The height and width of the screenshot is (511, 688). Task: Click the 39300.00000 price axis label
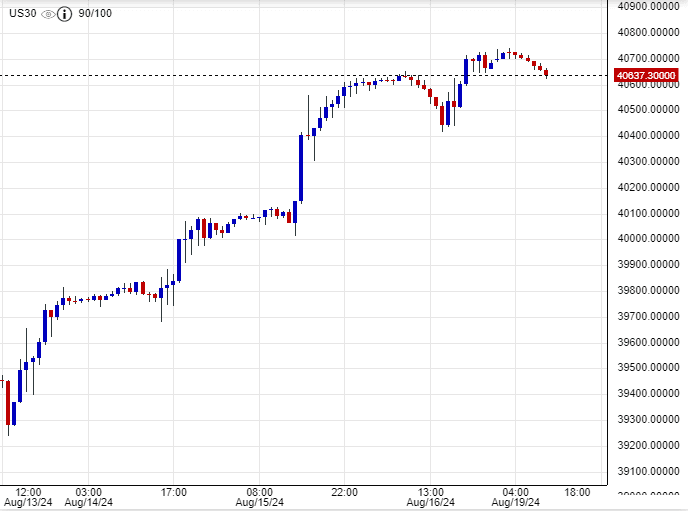(648, 419)
